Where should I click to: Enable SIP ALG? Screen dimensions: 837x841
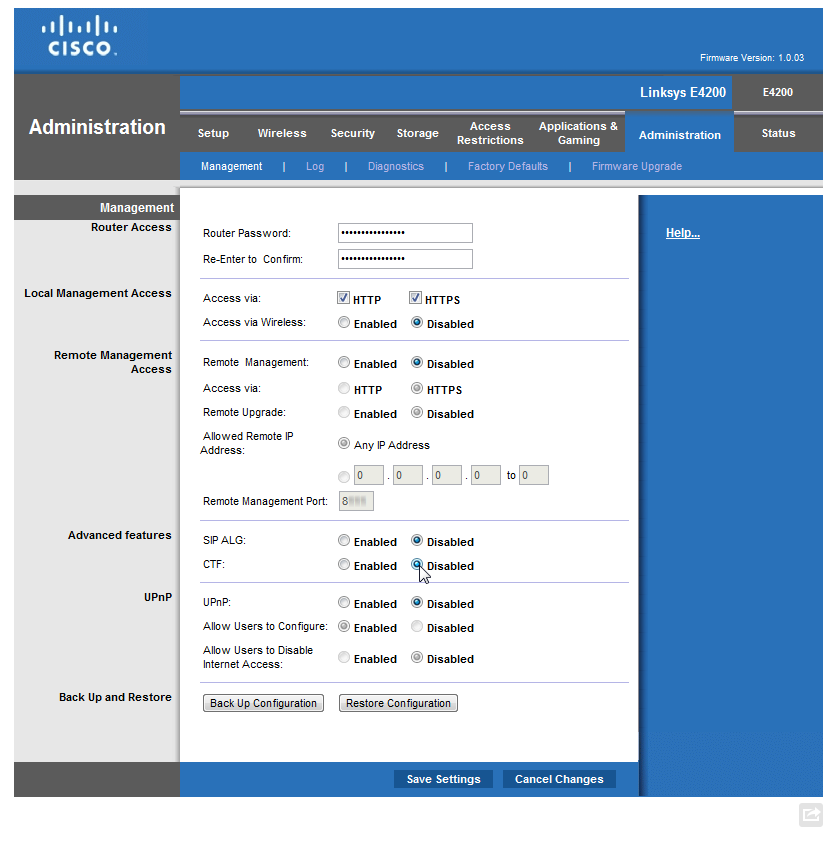[344, 541]
